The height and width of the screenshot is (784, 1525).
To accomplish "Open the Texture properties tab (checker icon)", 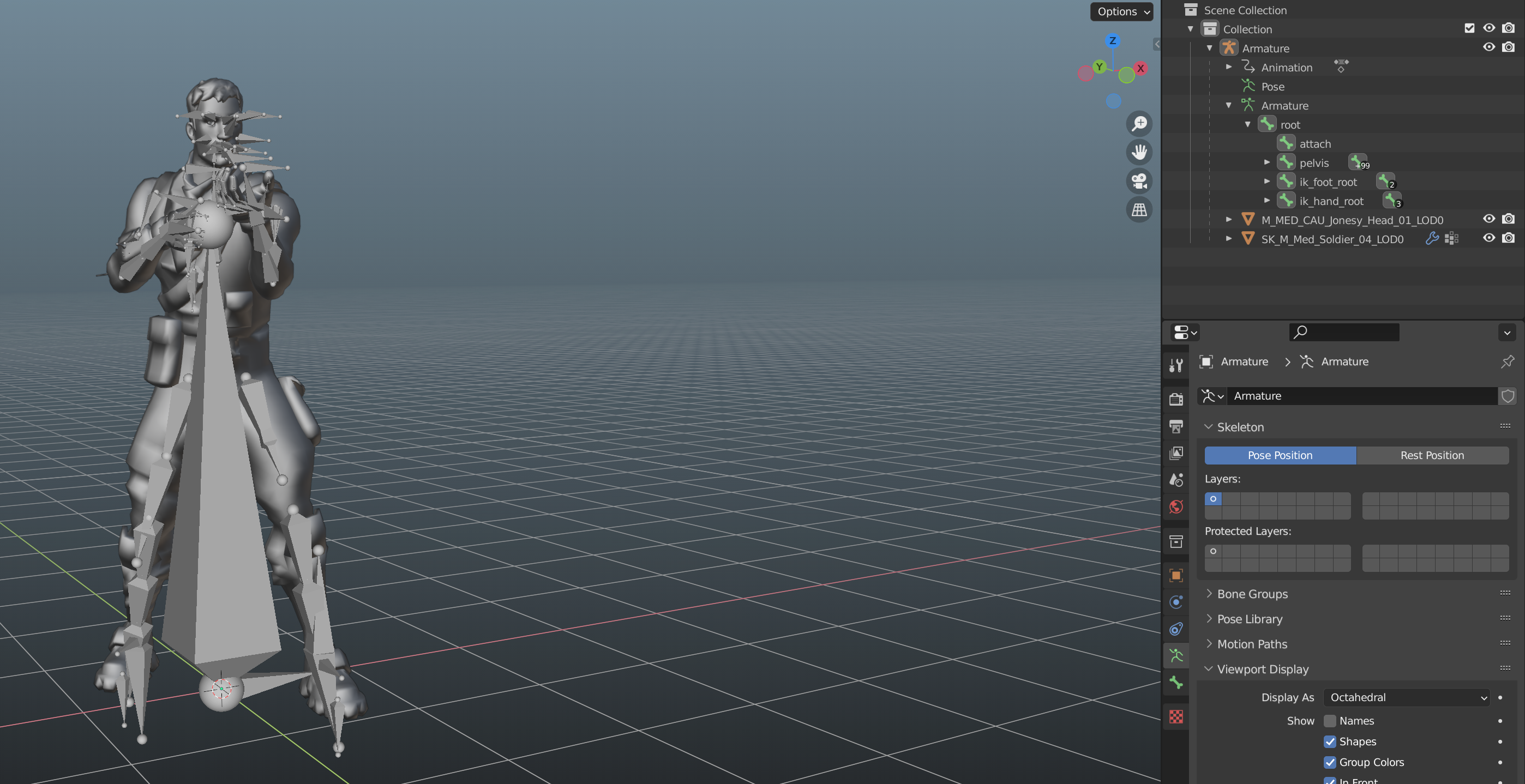I will coord(1176,716).
